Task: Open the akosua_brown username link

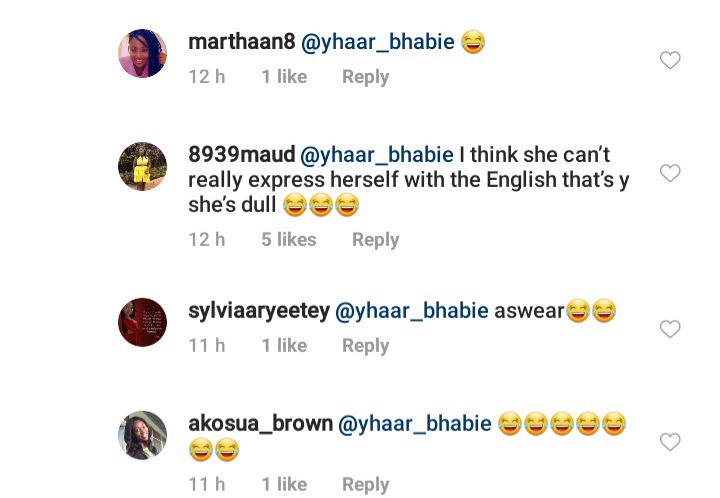Action: click(x=260, y=424)
